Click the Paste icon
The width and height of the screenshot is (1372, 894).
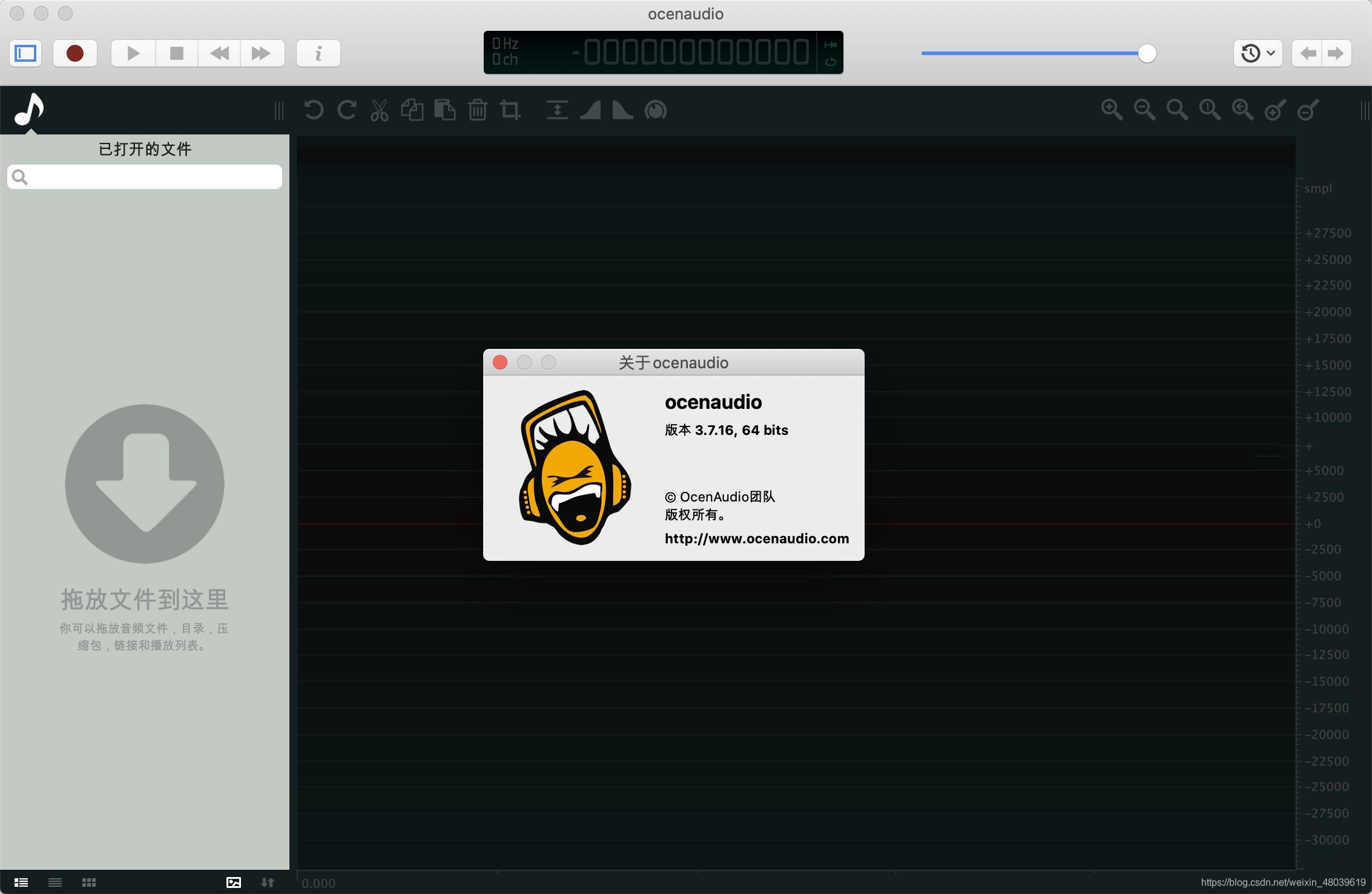click(445, 110)
